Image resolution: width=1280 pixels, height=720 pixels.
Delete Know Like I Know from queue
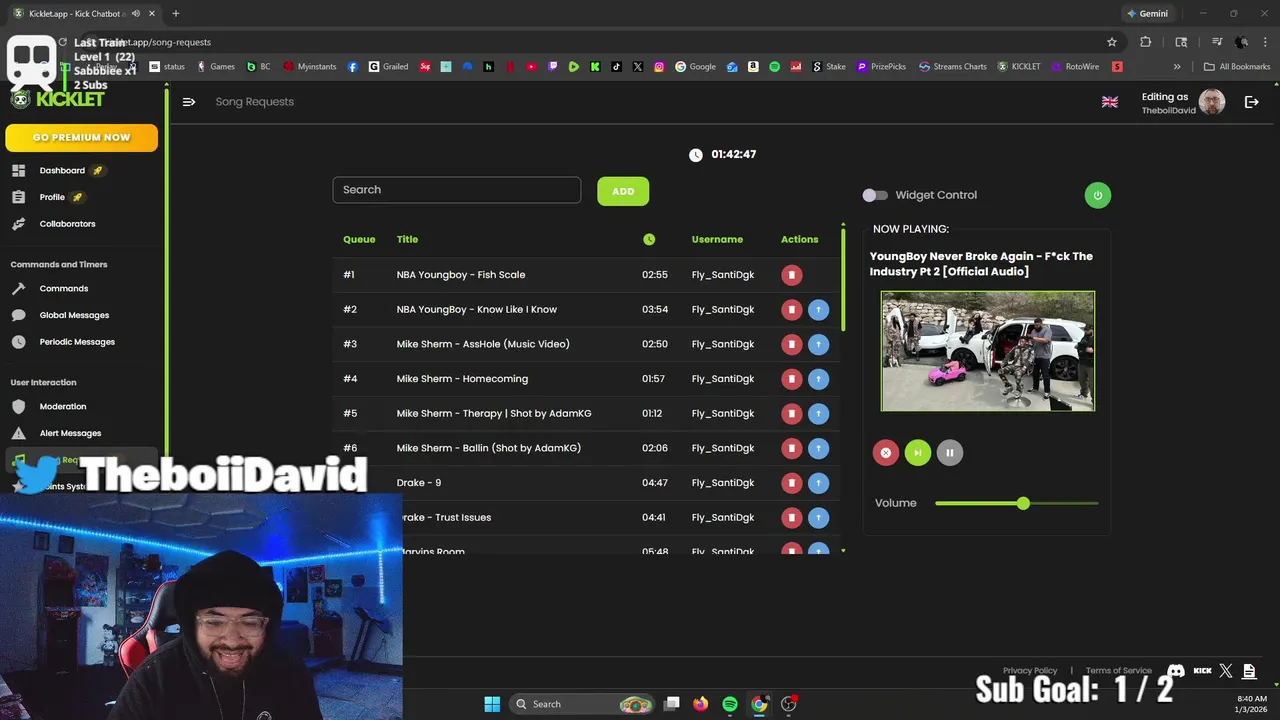pyautogui.click(x=791, y=310)
